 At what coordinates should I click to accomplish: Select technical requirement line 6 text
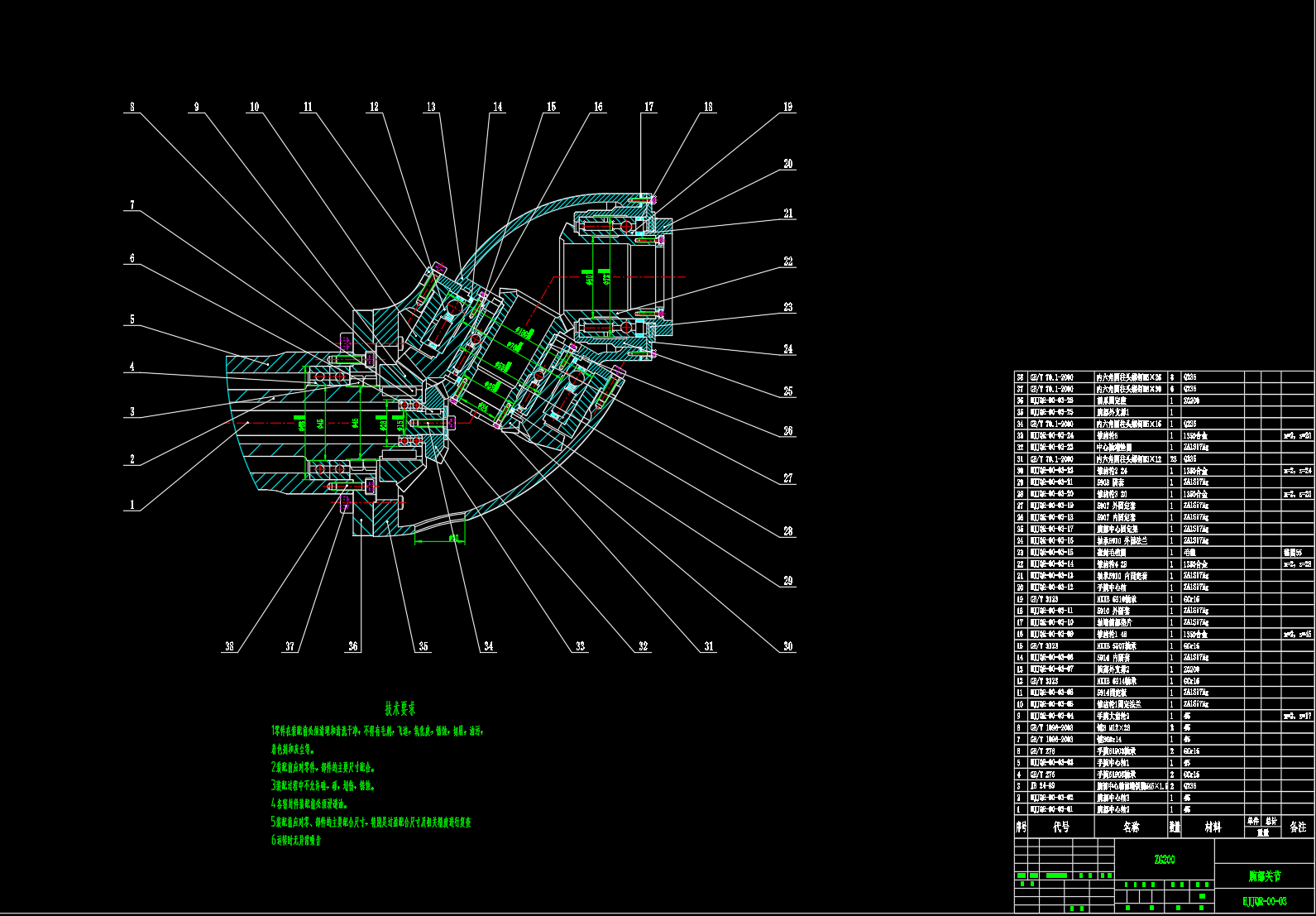click(296, 841)
